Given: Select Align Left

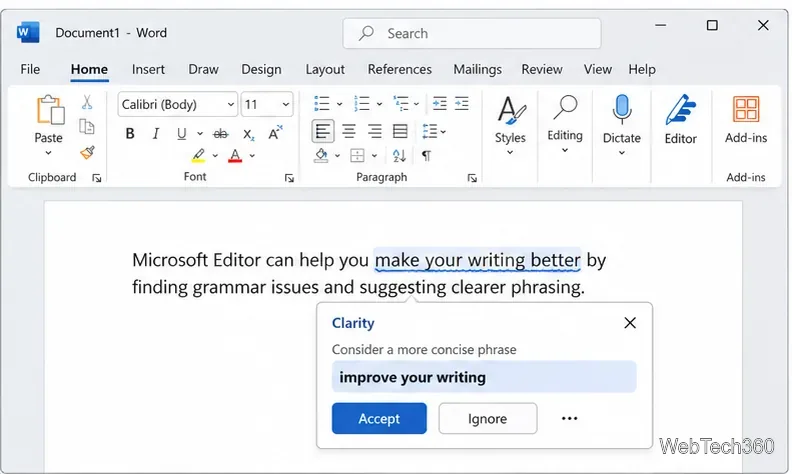Looking at the screenshot, I should point(323,132).
